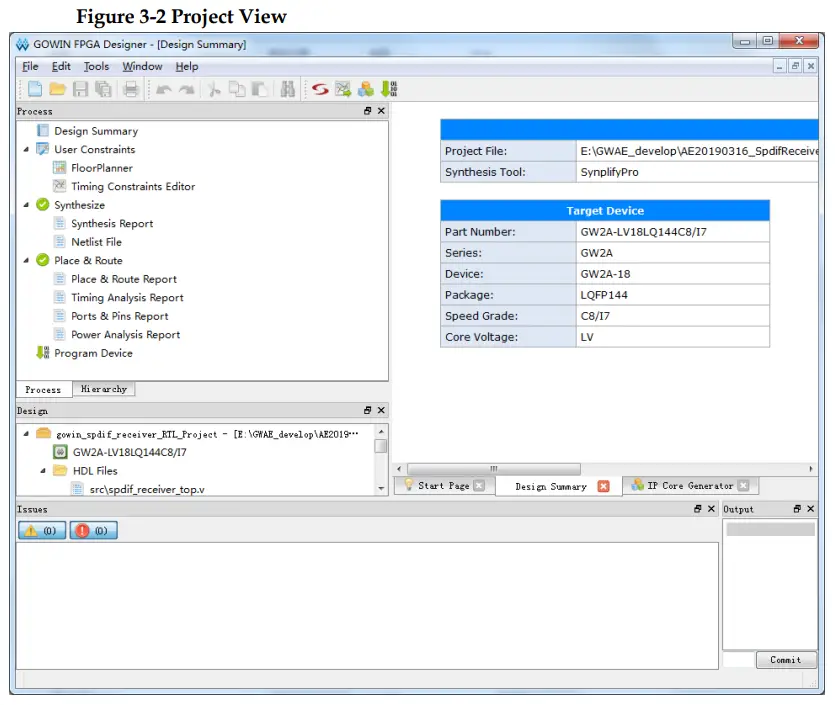Collapse the Synthesize tree node
835x705 pixels.
(26, 205)
